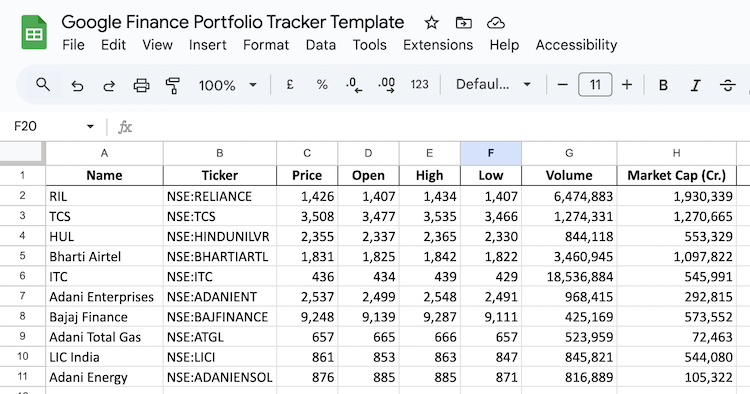The image size is (750, 394).
Task: Select the cell 'Adani Enterprises'
Action: 104,296
